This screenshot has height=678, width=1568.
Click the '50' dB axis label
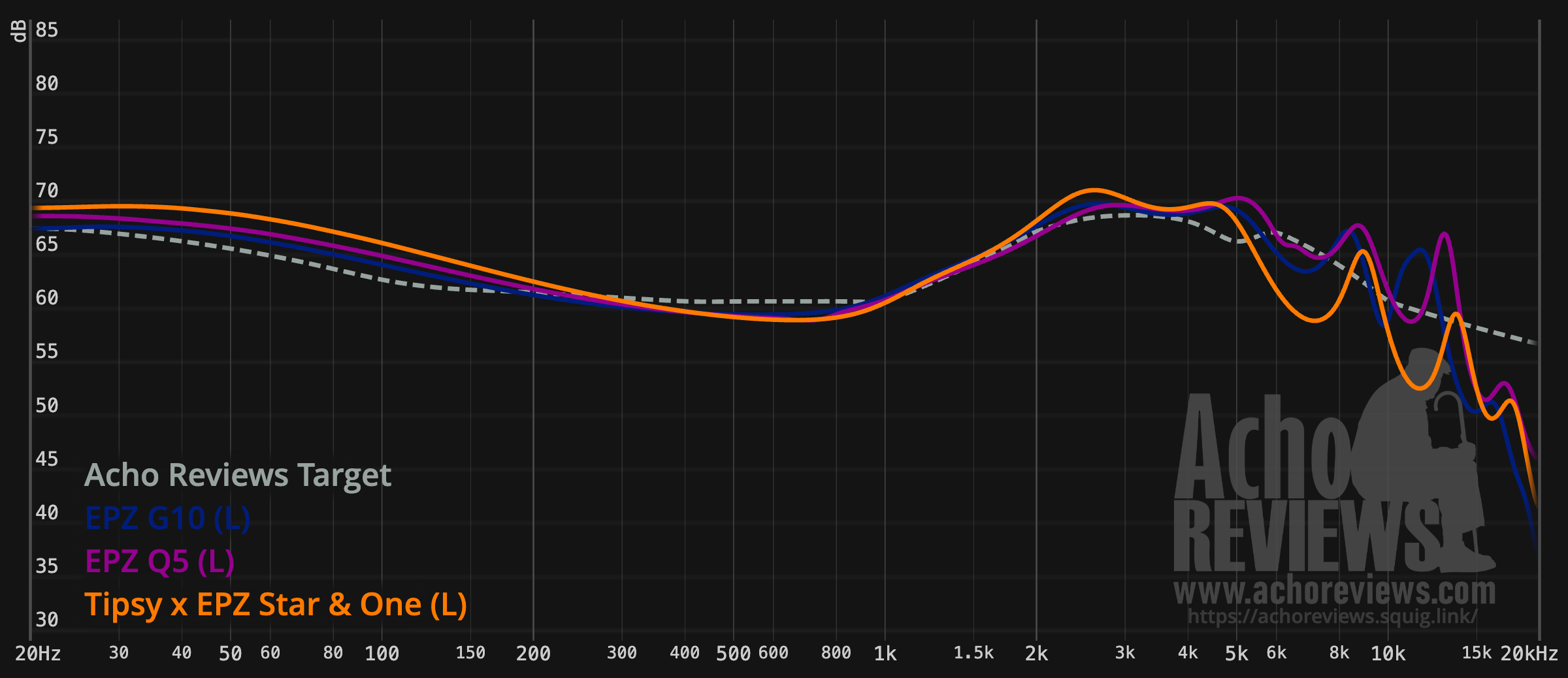click(47, 405)
